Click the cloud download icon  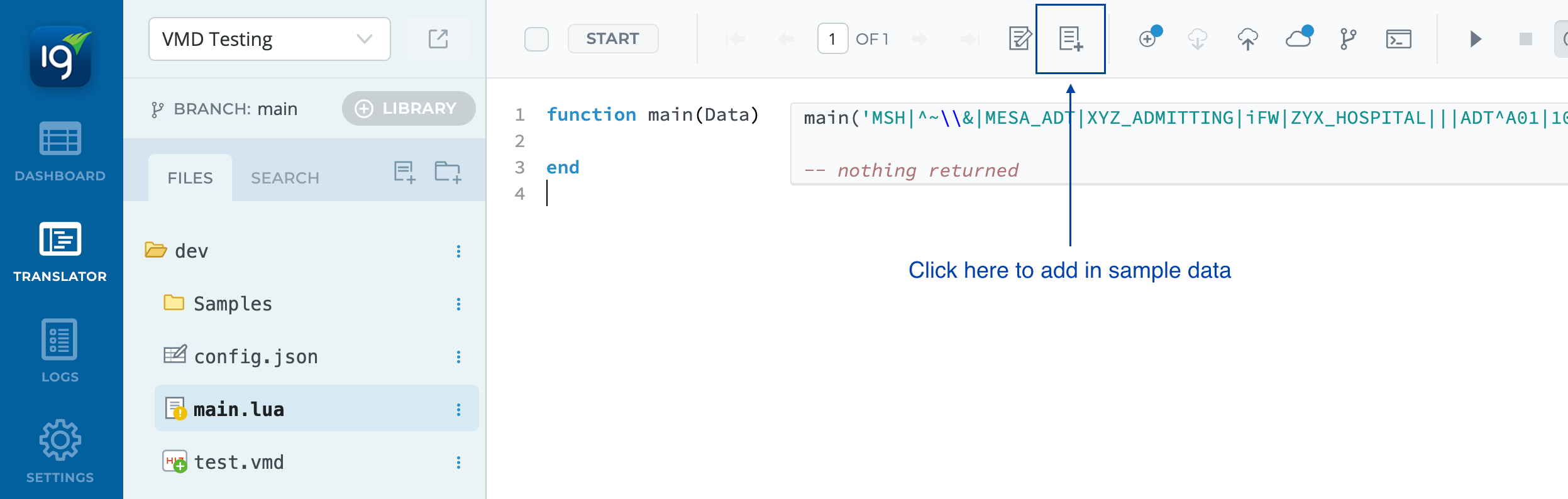click(1197, 39)
